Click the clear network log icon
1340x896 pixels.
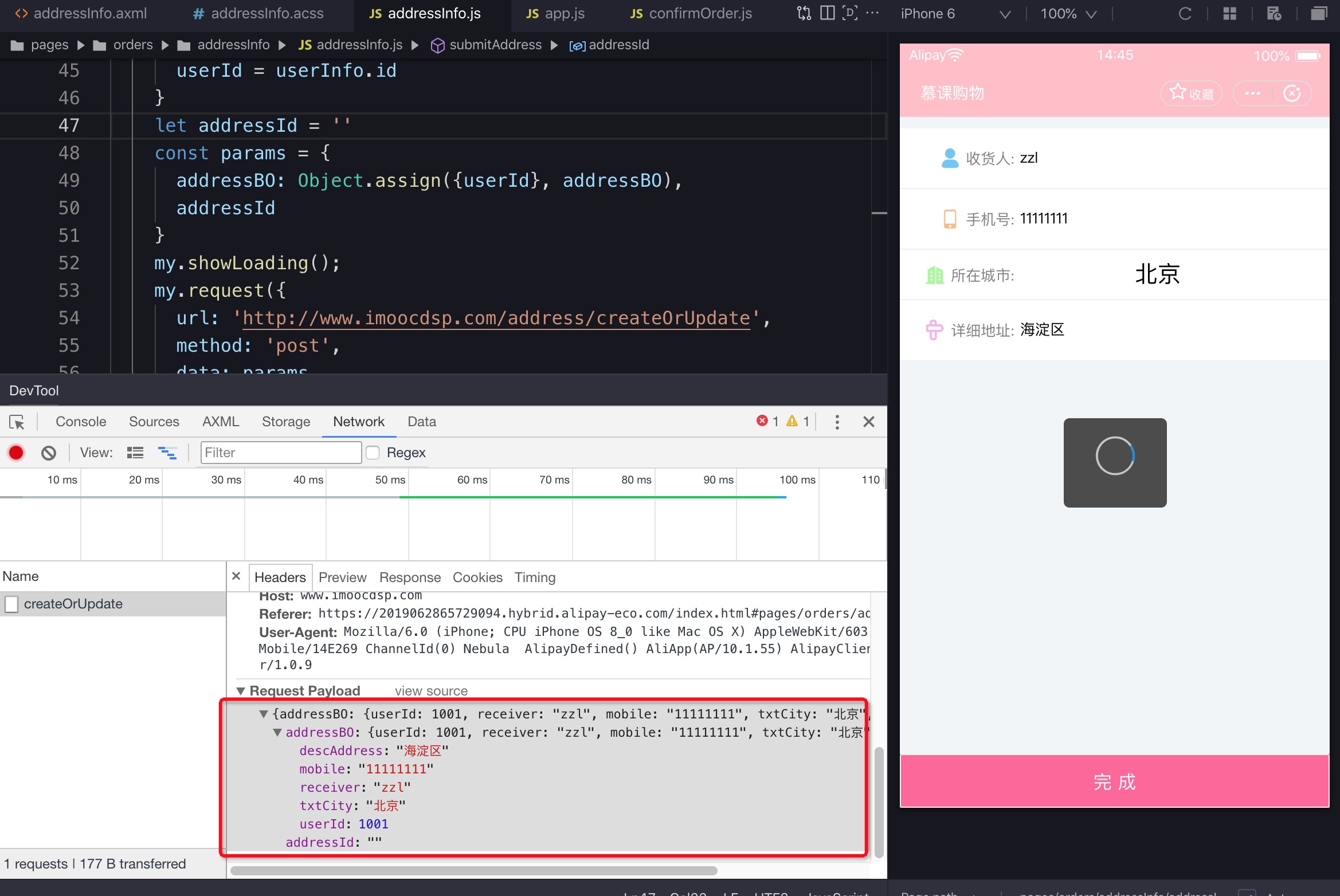pos(49,453)
